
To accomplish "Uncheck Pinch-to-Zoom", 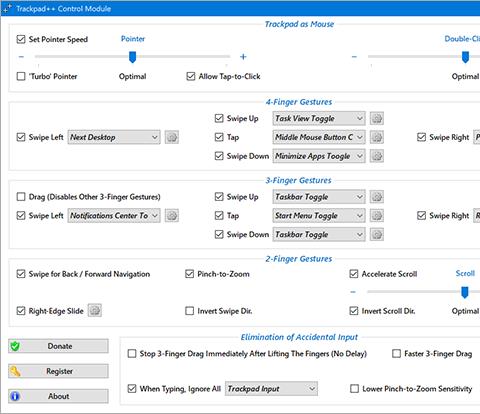I will click(189, 274).
